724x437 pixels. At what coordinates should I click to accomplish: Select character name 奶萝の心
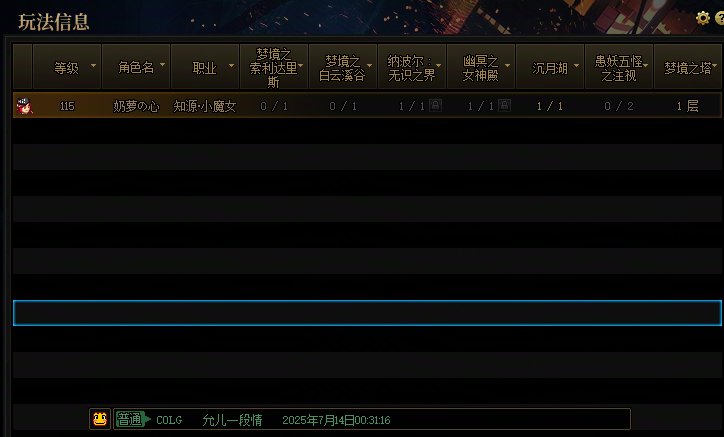(136, 106)
